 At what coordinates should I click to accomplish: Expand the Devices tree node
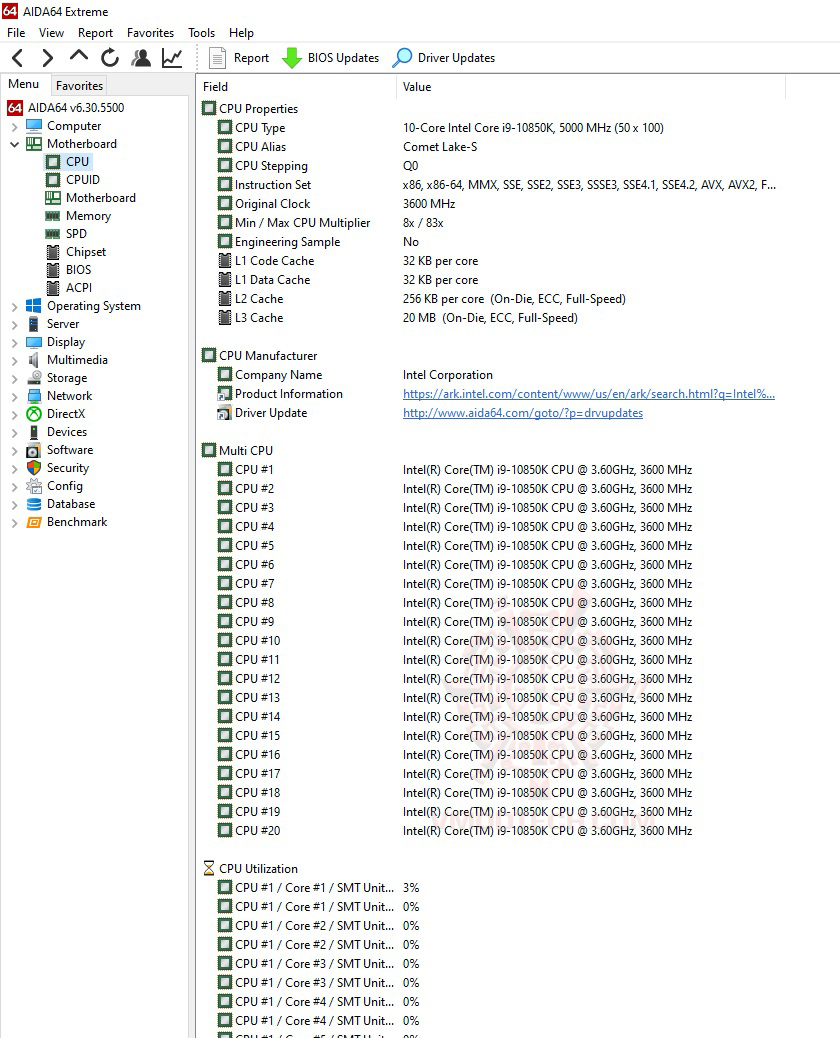click(15, 432)
